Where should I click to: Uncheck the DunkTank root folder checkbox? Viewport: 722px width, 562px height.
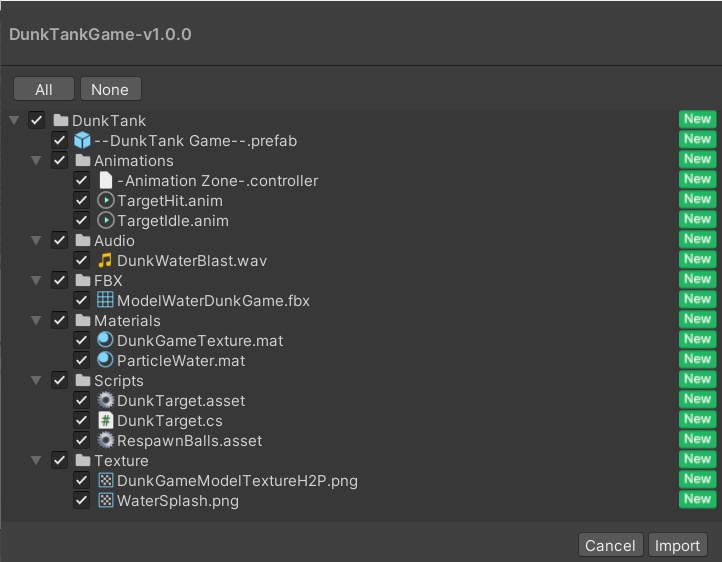tap(36, 120)
